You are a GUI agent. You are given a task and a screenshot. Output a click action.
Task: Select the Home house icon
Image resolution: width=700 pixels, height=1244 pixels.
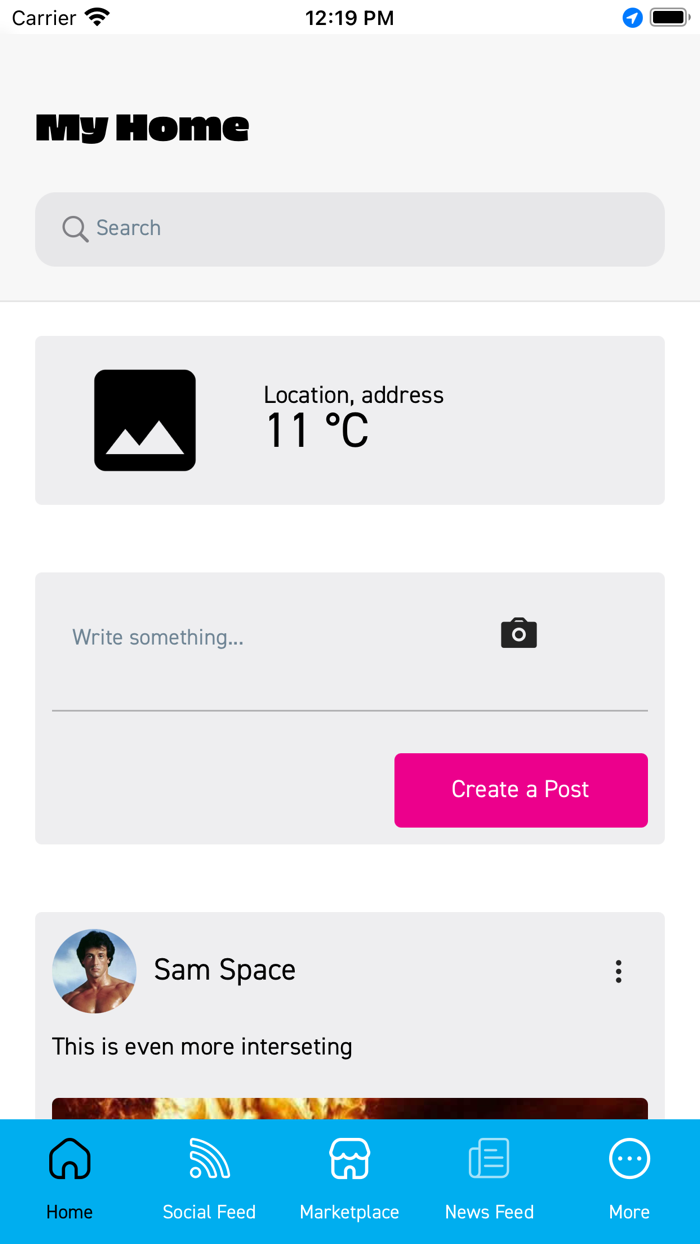(x=70, y=1159)
